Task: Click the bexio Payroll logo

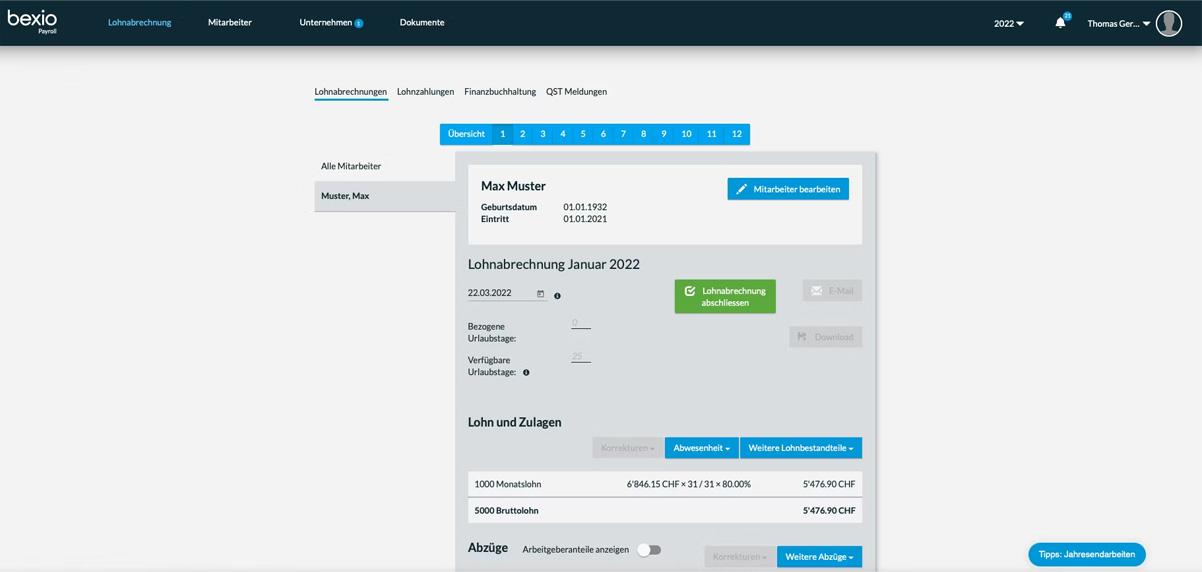Action: point(32,21)
